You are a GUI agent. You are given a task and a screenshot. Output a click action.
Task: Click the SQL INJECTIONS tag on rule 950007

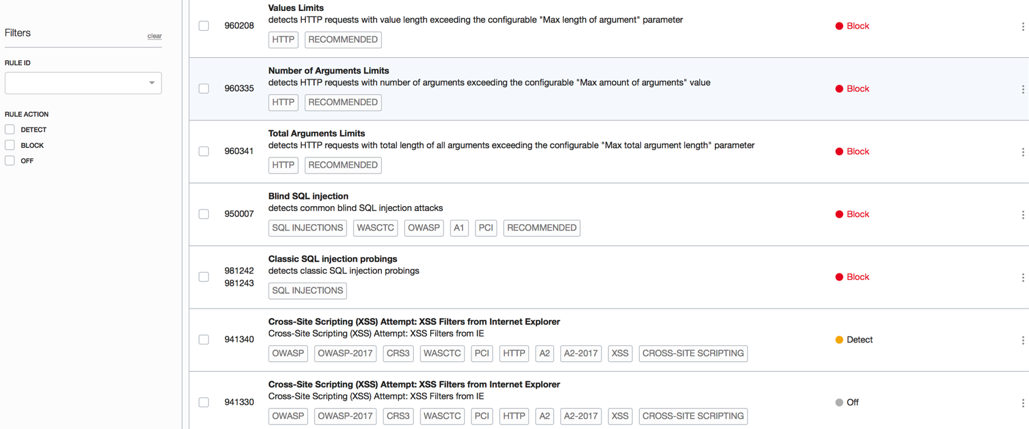point(308,228)
